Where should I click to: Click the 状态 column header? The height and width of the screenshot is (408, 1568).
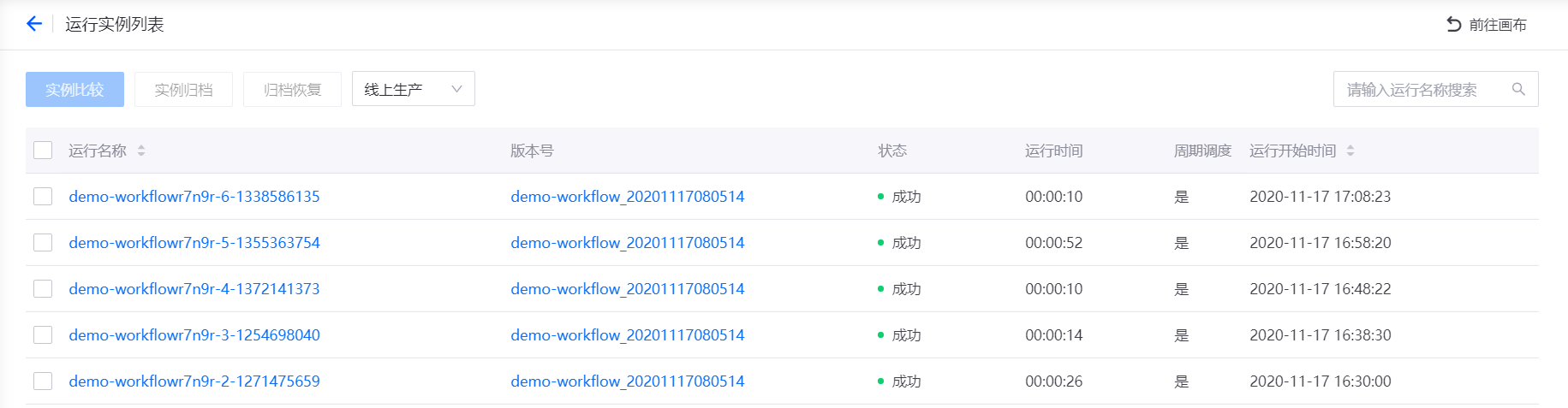pyautogui.click(x=892, y=151)
